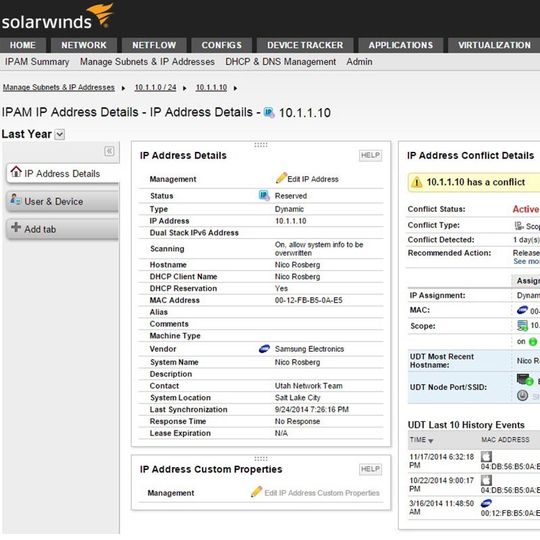Click the Samsung icon for 3/16/2014 history event
Viewport: 540px width, 540px height.
[x=486, y=503]
